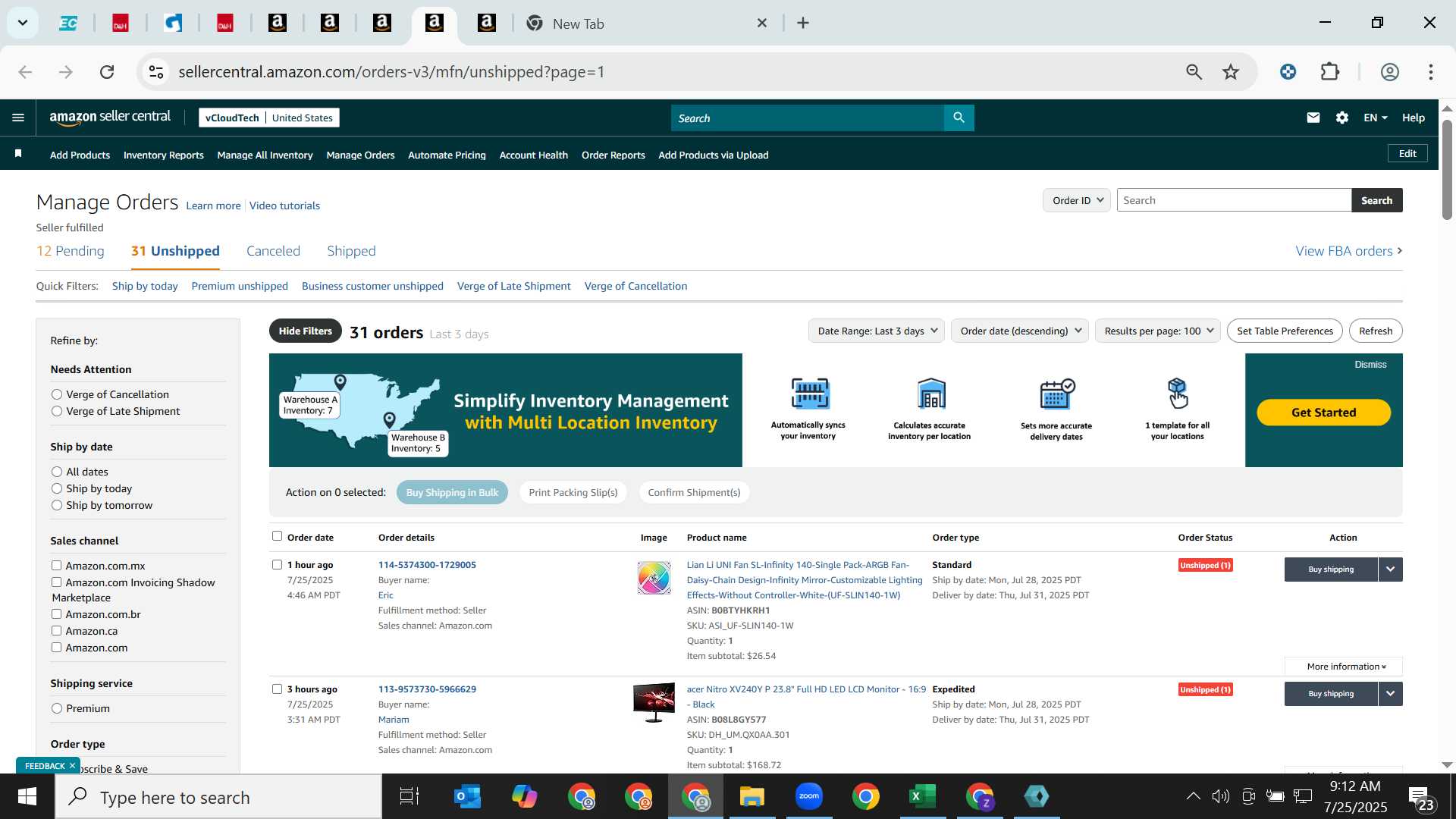Bookmark this page with the star icon
This screenshot has height=819, width=1456.
[1230, 72]
